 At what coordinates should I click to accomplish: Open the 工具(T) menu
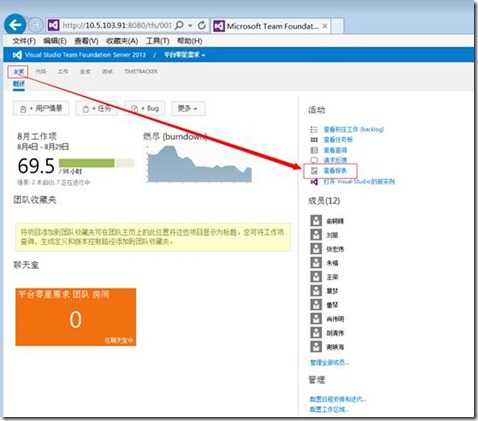point(158,41)
